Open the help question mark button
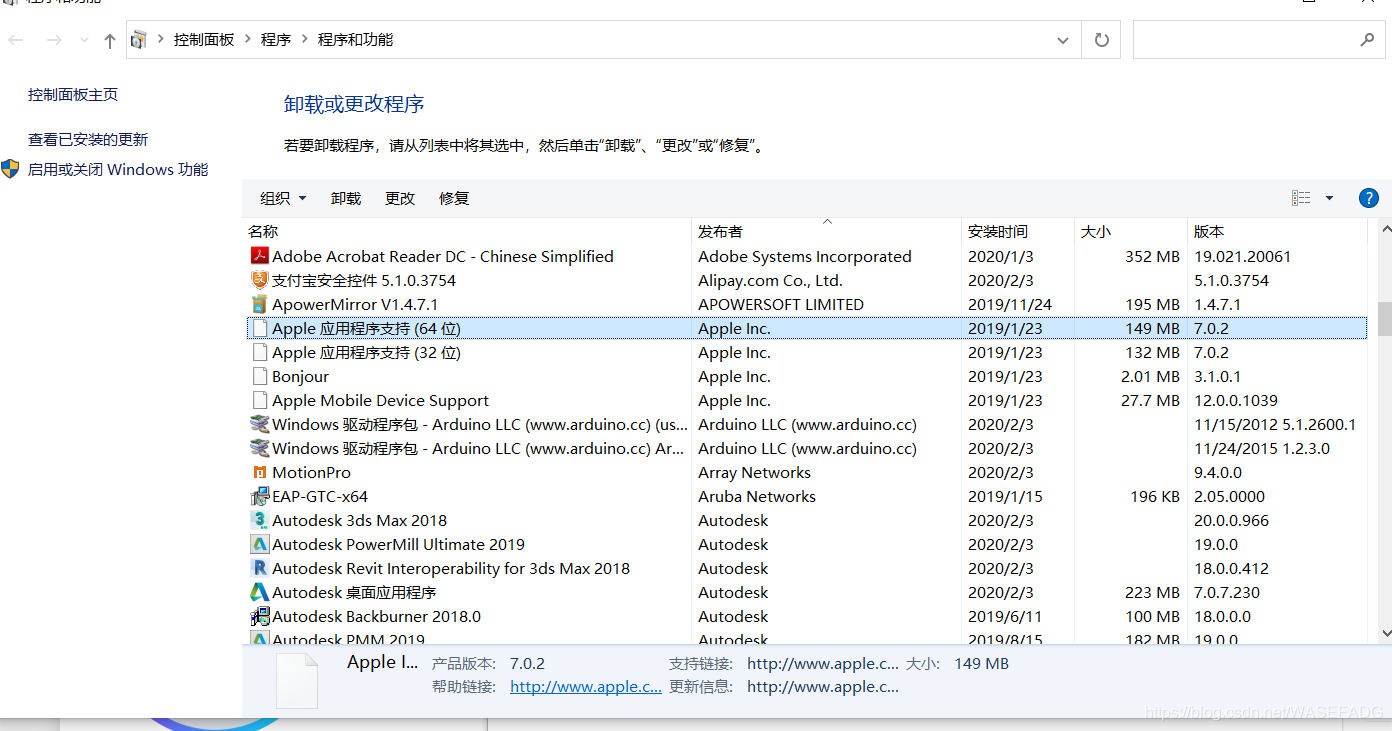 pos(1369,198)
